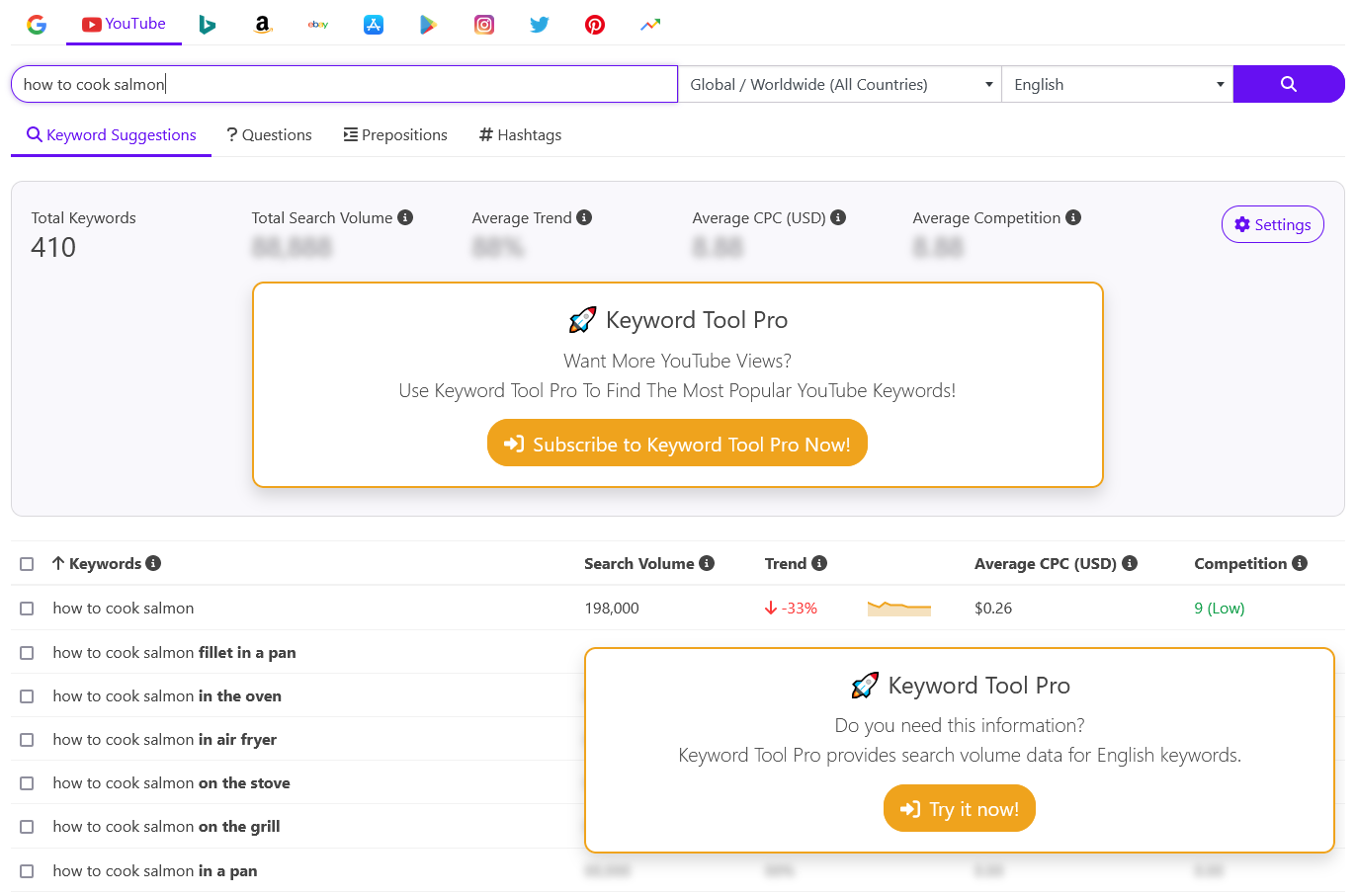Tick checkbox for 'fillet in a pan' keyword
1356x896 pixels.
pos(27,653)
